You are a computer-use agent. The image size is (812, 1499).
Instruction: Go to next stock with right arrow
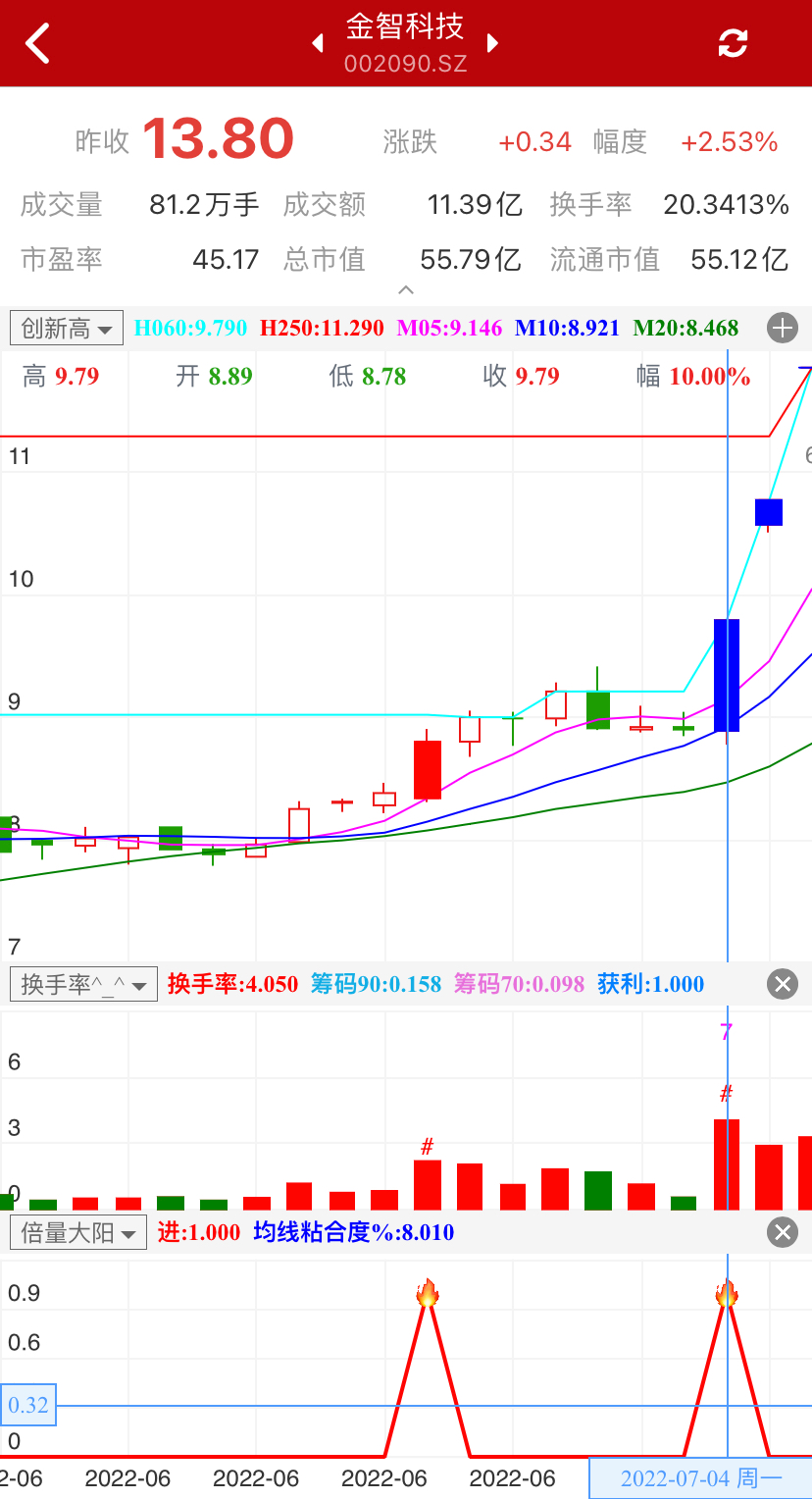click(493, 43)
